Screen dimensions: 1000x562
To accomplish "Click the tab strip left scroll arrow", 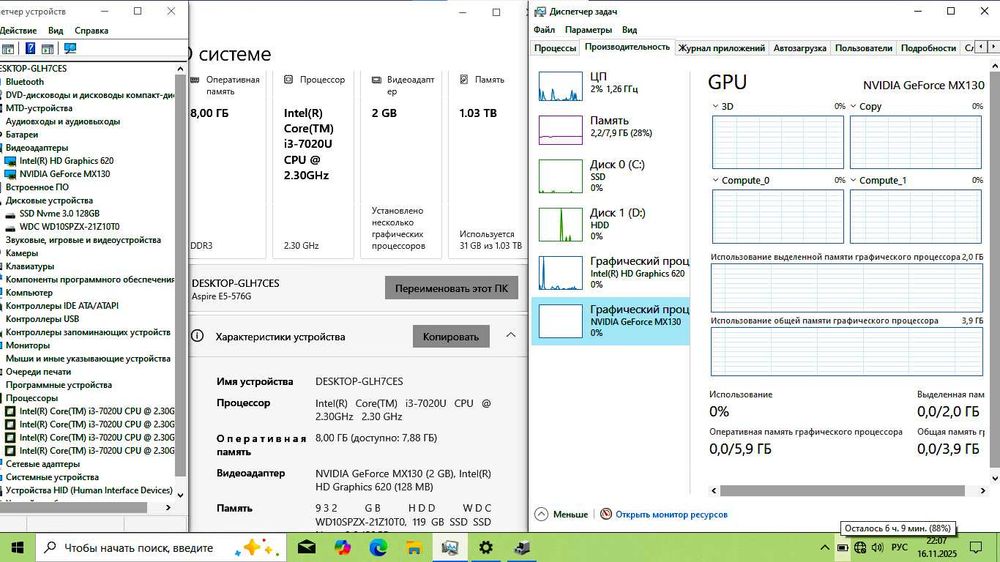I will (x=981, y=47).
